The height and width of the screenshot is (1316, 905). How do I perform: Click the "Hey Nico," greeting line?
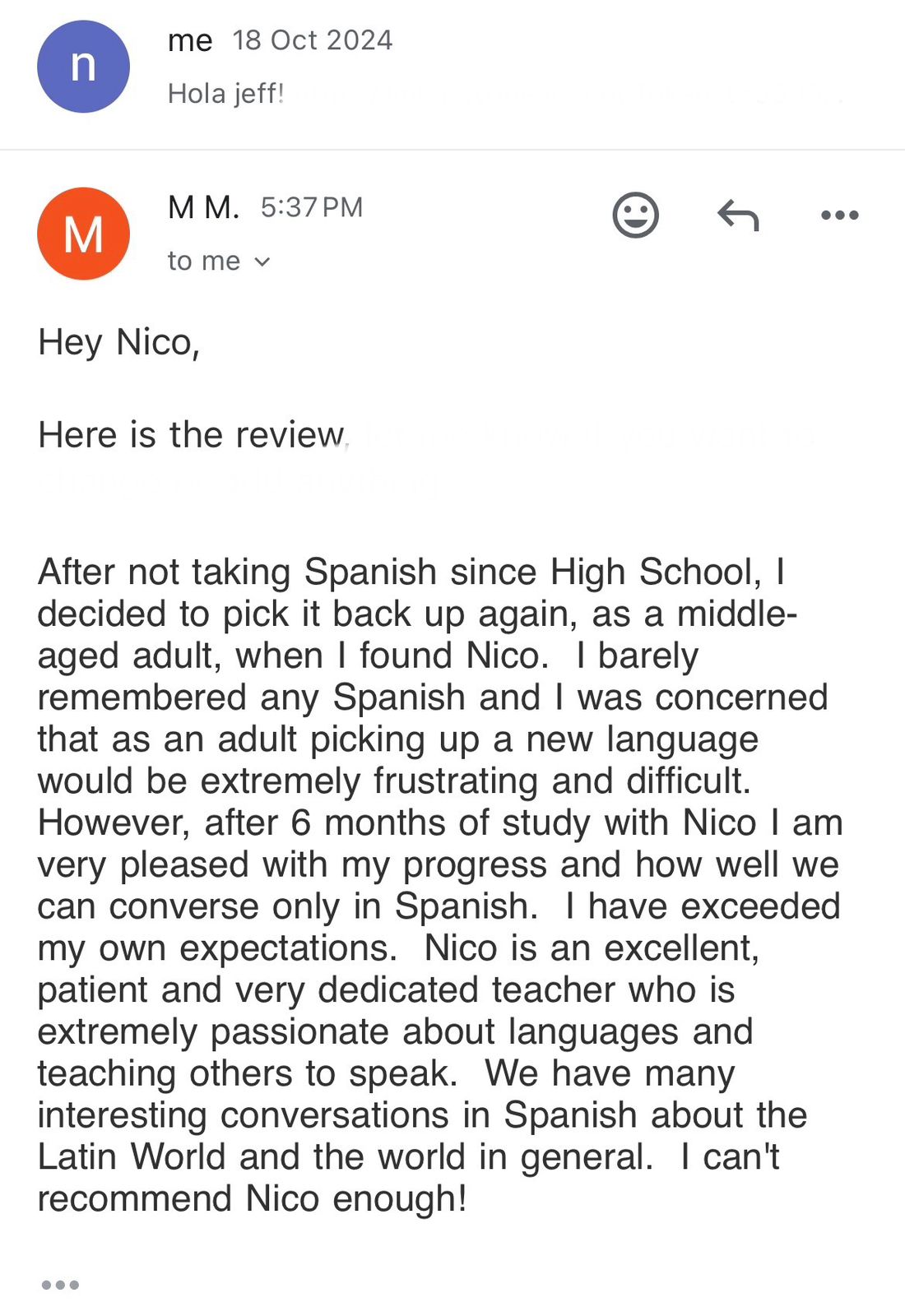click(118, 342)
